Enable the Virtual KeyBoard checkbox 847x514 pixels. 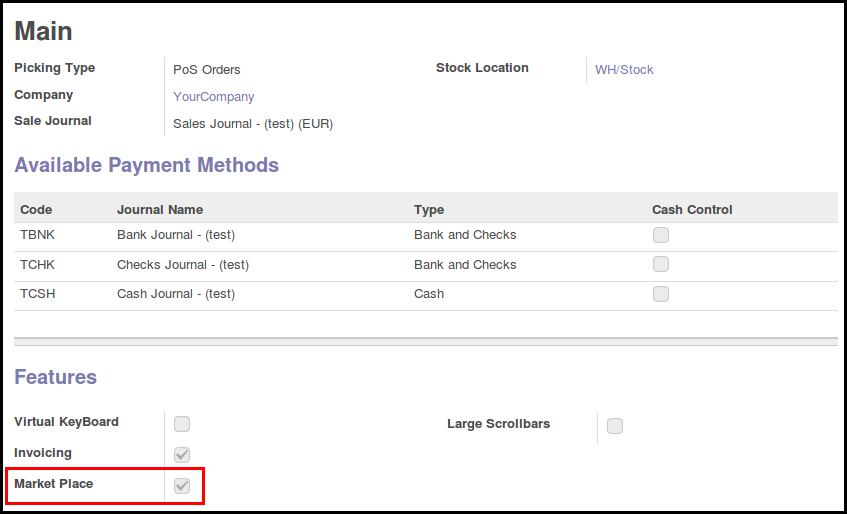pyautogui.click(x=182, y=424)
